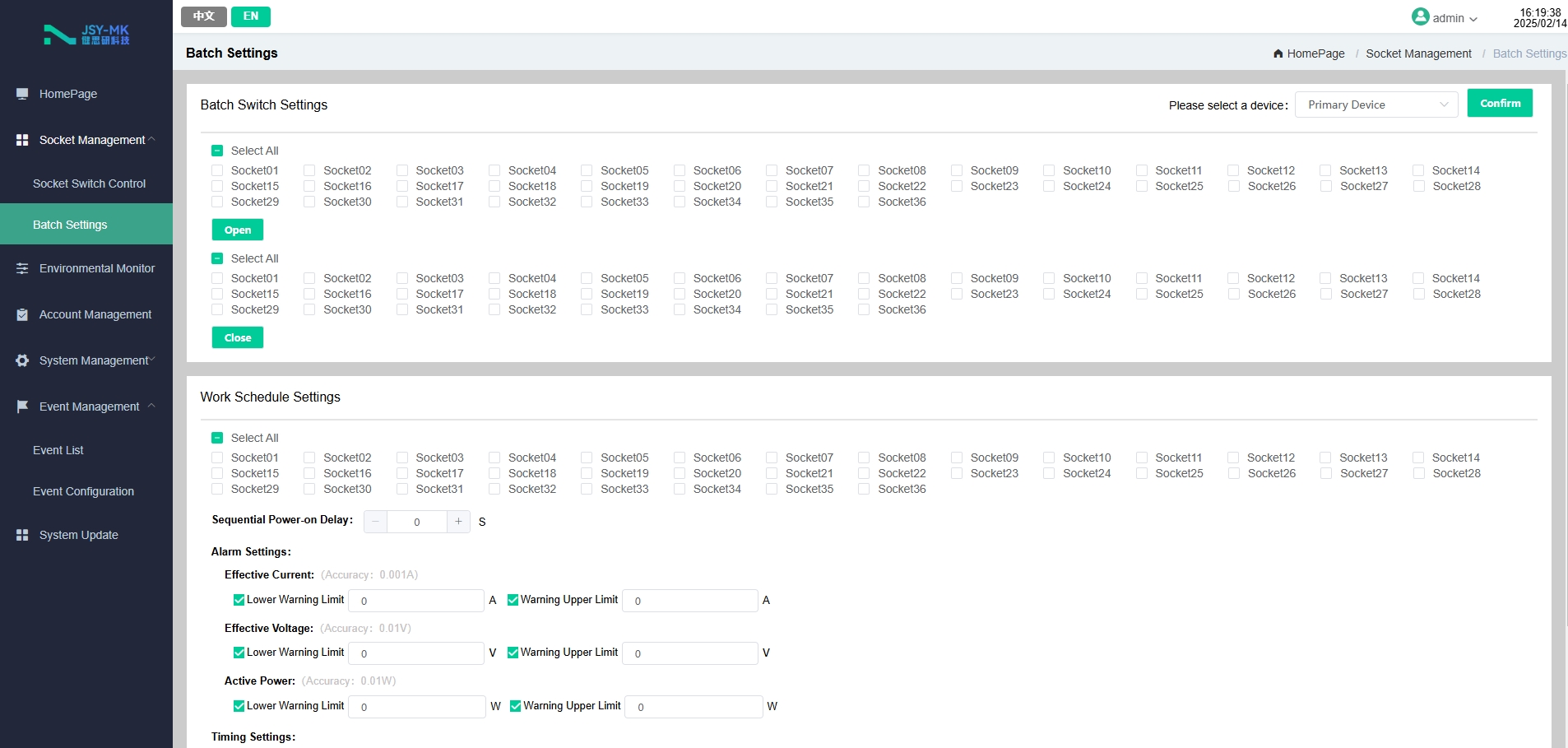The height and width of the screenshot is (748, 1568).
Task: Follow the HomePage breadcrumb link
Action: [1315, 53]
